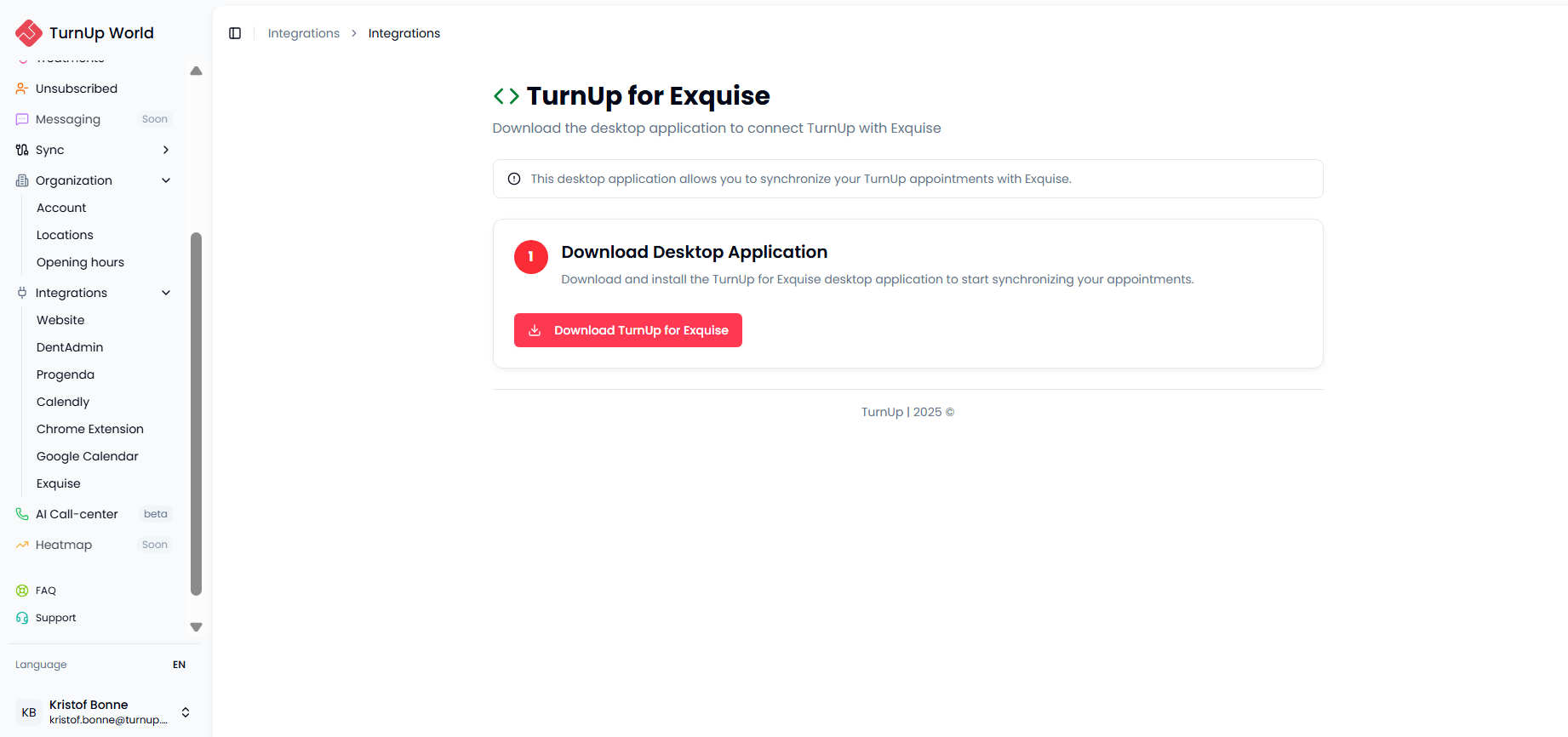The width and height of the screenshot is (1568, 737).
Task: Click the Messaging chat bubble icon
Action: click(x=22, y=119)
